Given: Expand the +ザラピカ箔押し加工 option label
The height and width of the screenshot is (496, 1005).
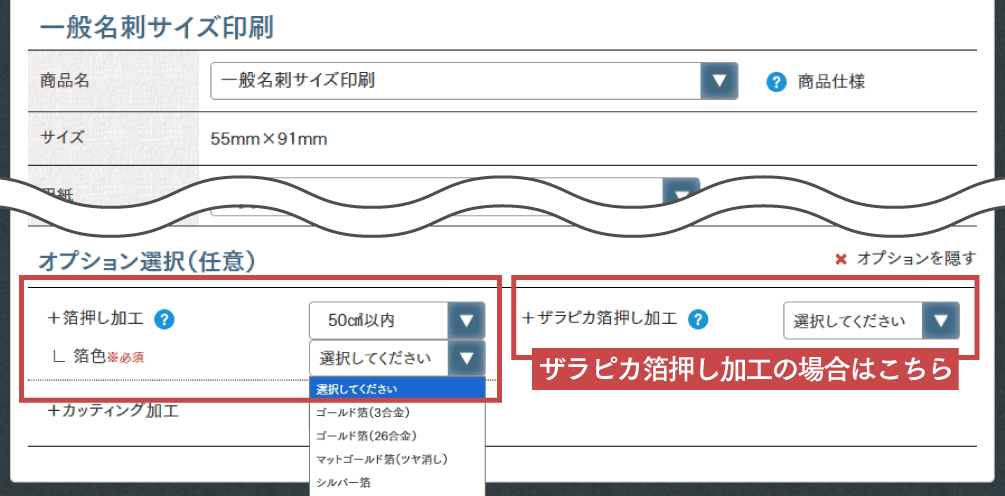Looking at the screenshot, I should 600,319.
